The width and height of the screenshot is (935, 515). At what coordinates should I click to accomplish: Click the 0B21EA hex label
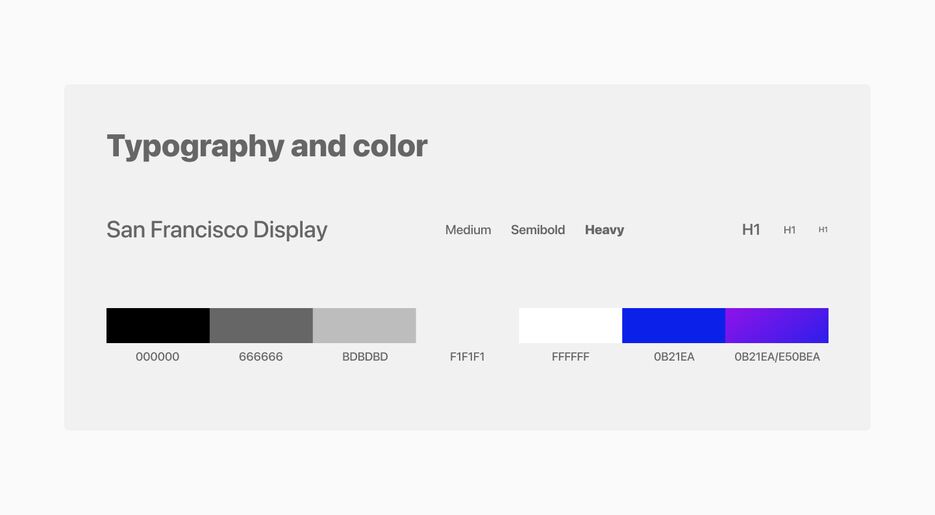[674, 356]
